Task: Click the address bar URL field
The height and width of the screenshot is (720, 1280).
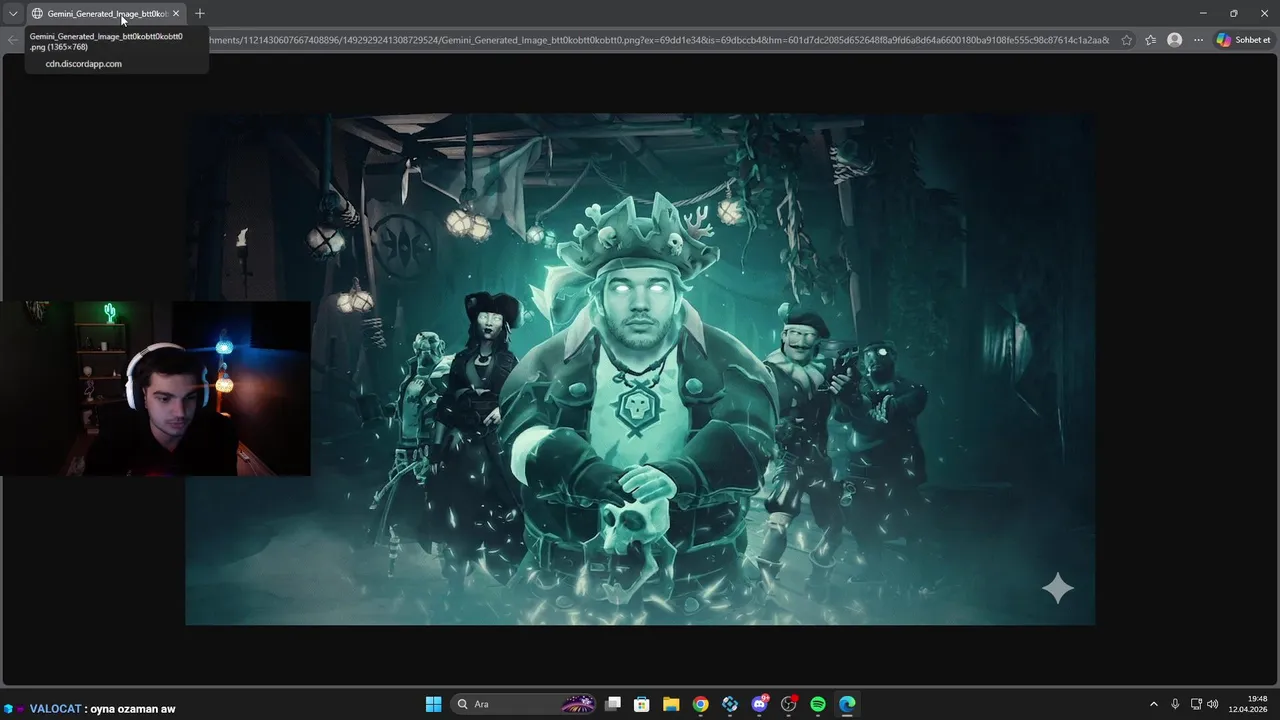Action: (x=660, y=40)
